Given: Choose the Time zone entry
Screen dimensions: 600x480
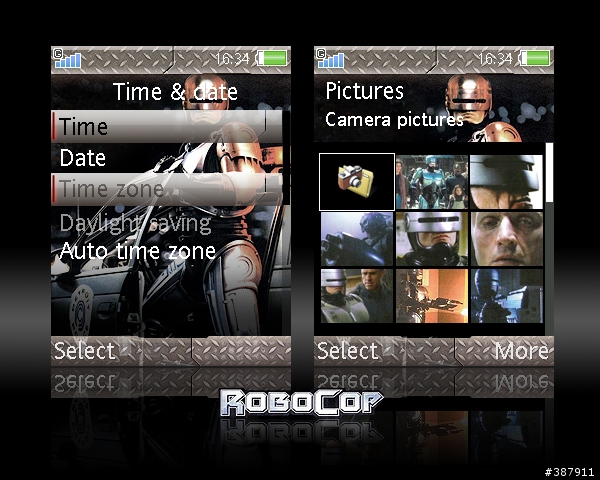Looking at the screenshot, I should click(x=167, y=189).
